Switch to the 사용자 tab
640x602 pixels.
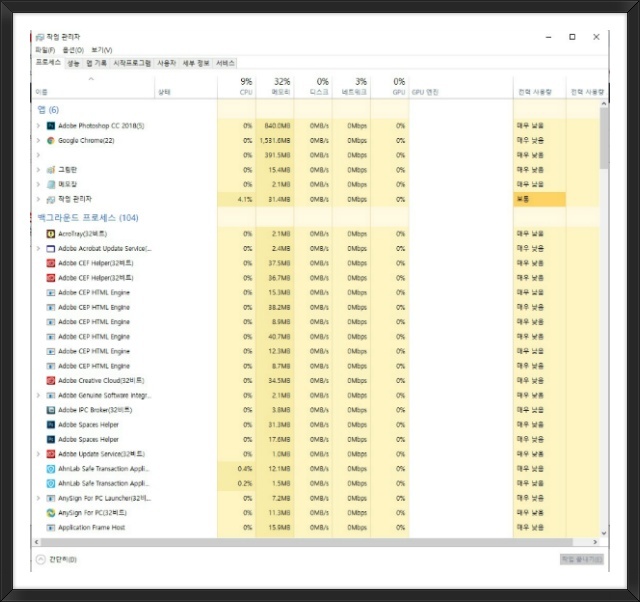click(x=167, y=63)
